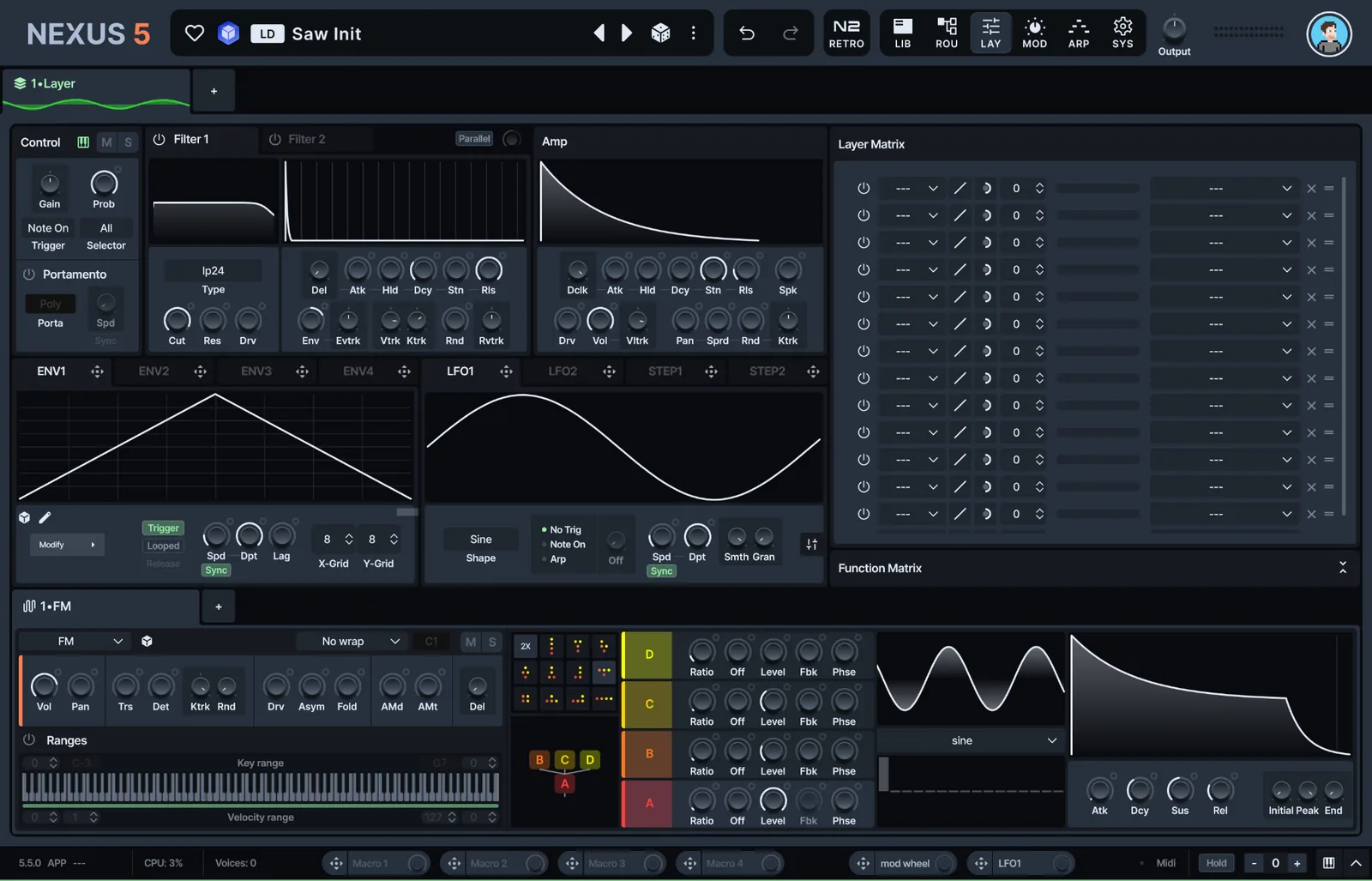Open first Layer Matrix destination dropdown
Image resolution: width=1372 pixels, height=881 pixels.
click(x=1224, y=188)
